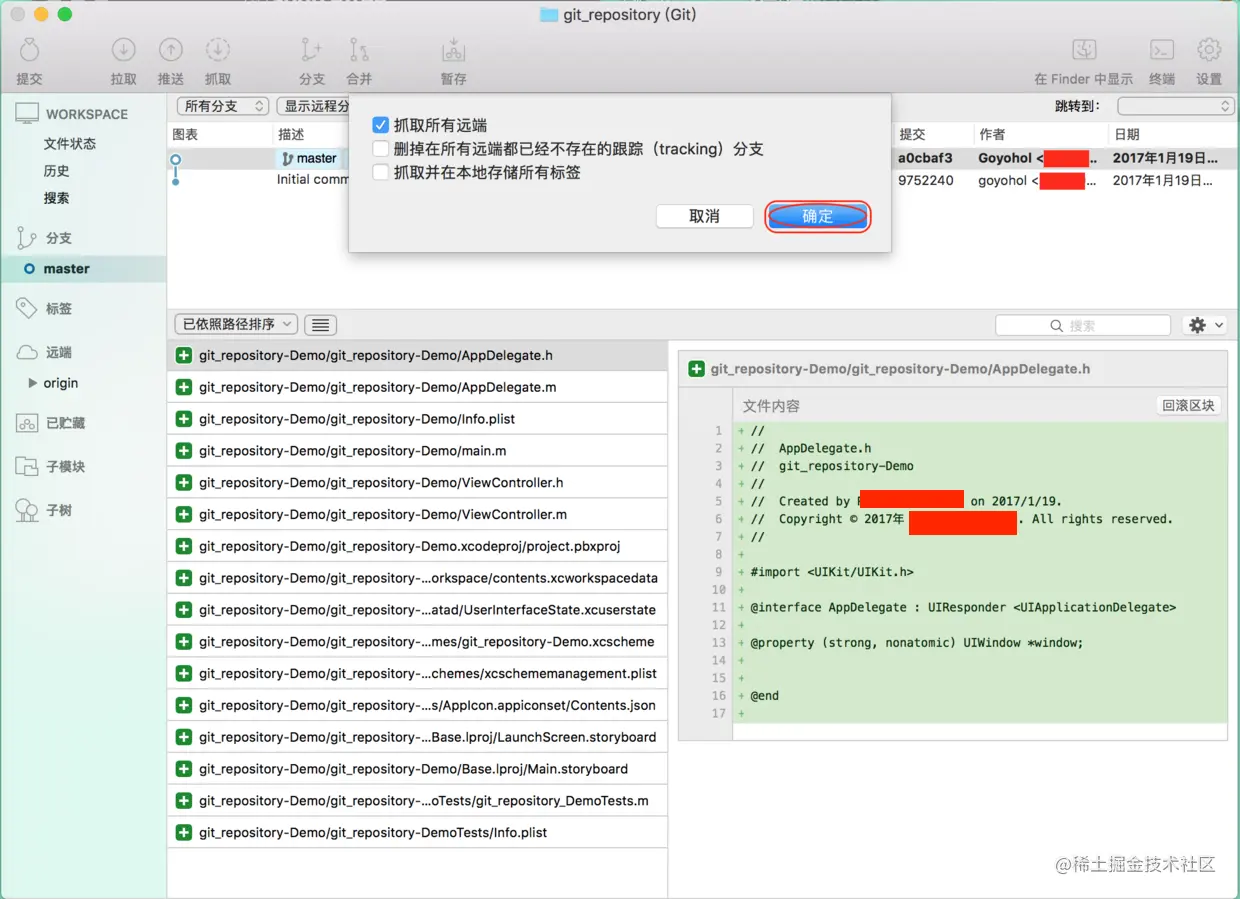Image resolution: width=1240 pixels, height=899 pixels.
Task: Click the Remotes (远端) cloud icon
Action: pyautogui.click(x=27, y=352)
